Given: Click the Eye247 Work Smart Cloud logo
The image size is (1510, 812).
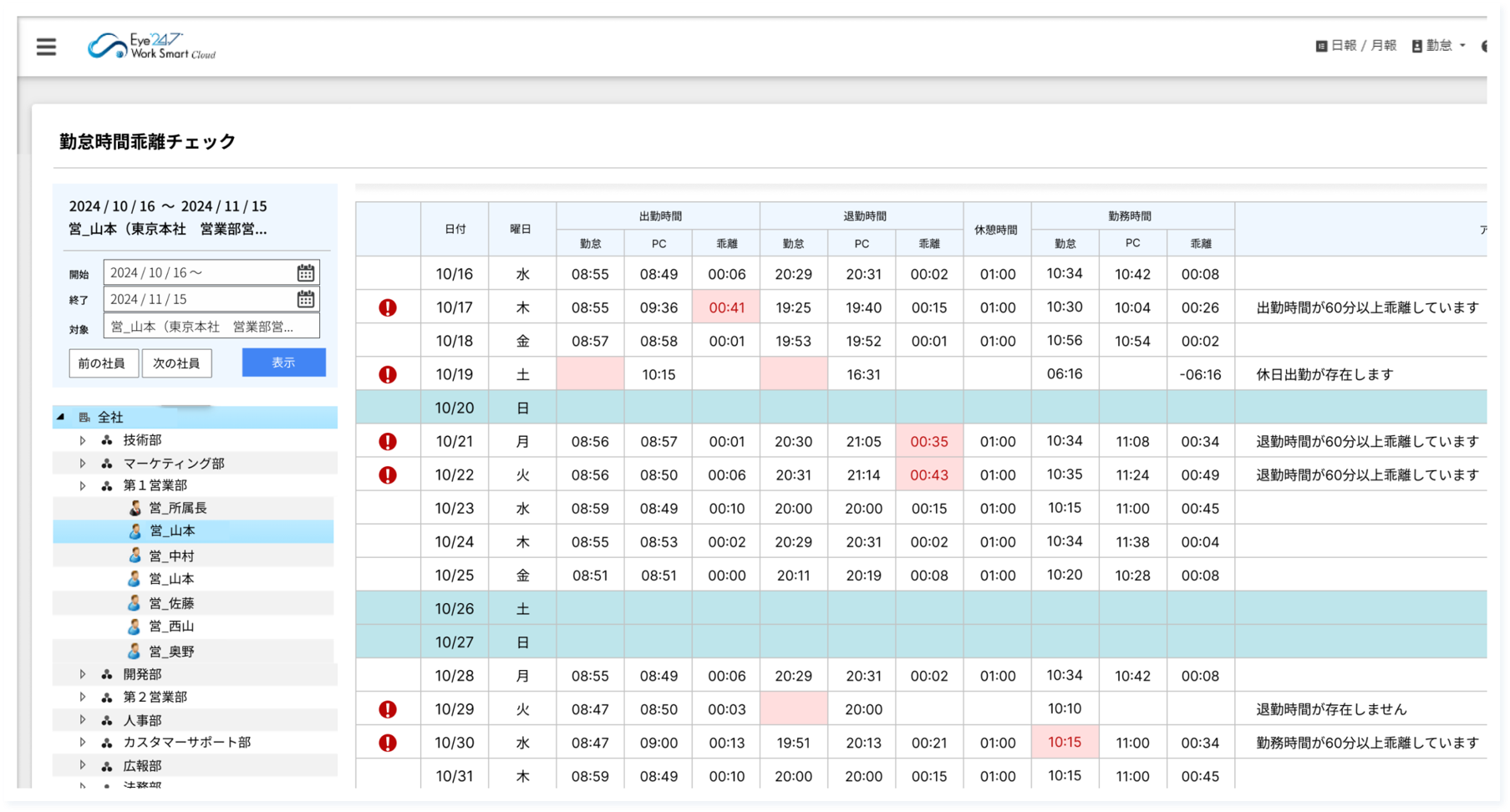Looking at the screenshot, I should pos(151,46).
